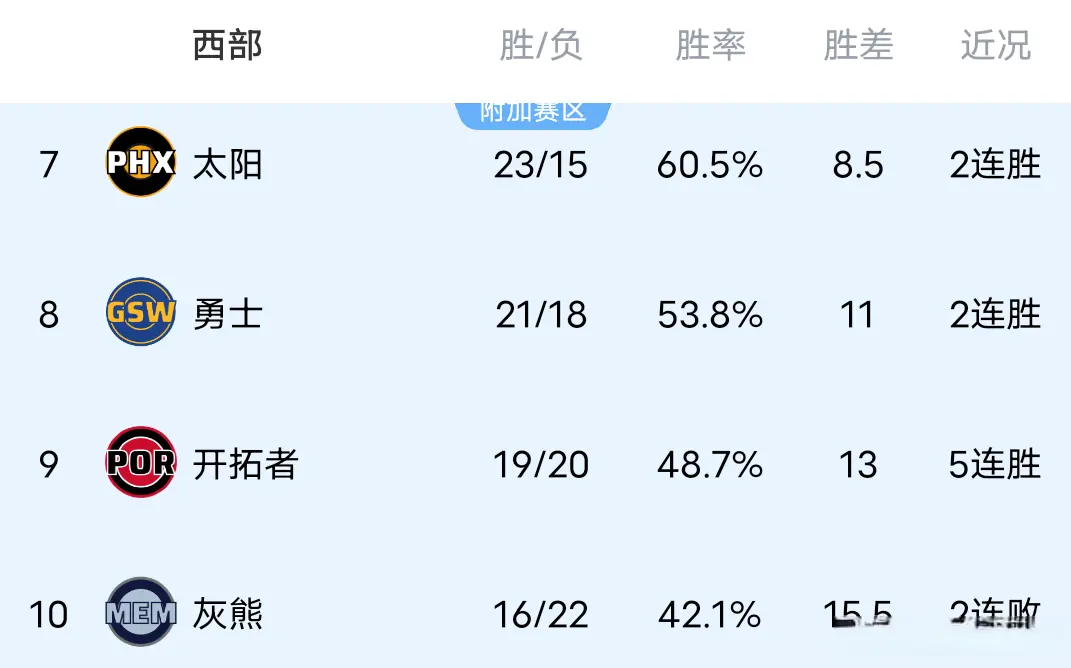The height and width of the screenshot is (668, 1071).
Task: Open the 勇士 team name
Action: [x=228, y=314]
